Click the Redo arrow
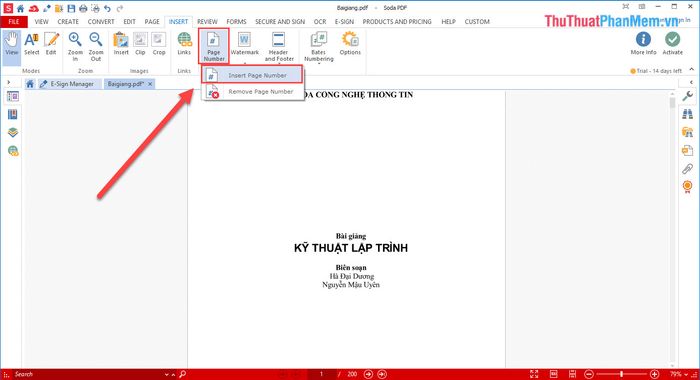This screenshot has width=700, height=380. [120, 8]
